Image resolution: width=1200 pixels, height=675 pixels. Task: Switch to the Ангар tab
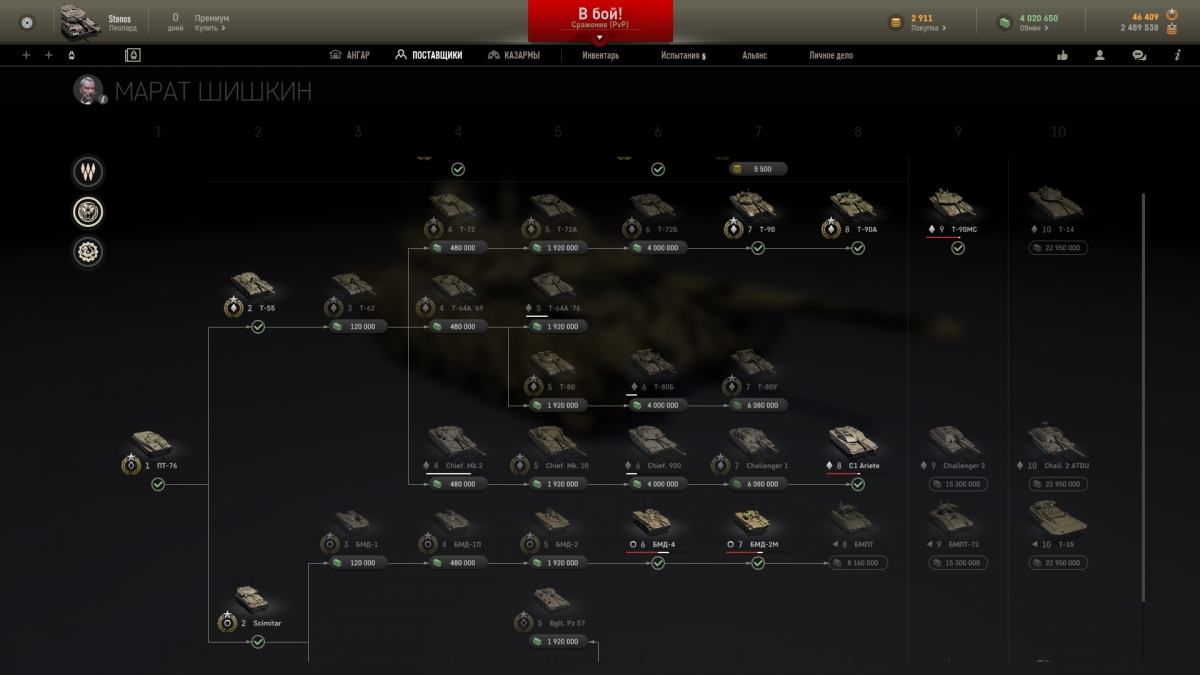pyautogui.click(x=350, y=55)
